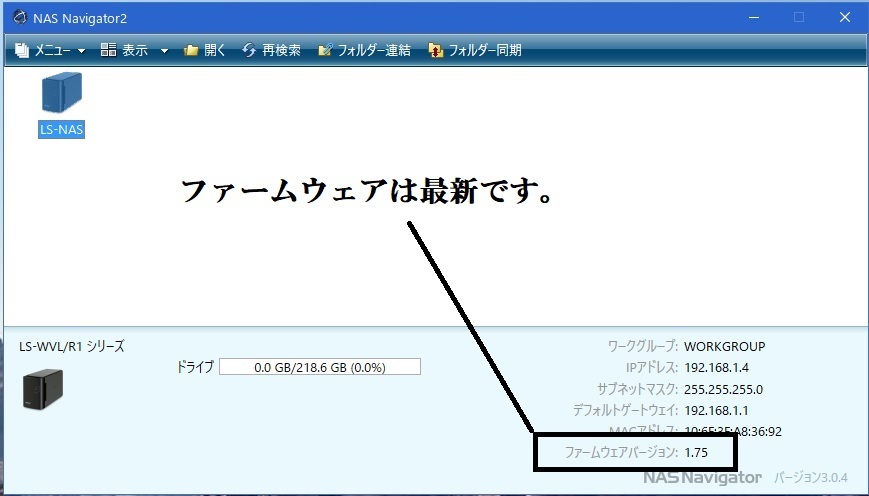This screenshot has width=869, height=496.
Task: Click the black LinkStation device image
Action: (x=43, y=389)
